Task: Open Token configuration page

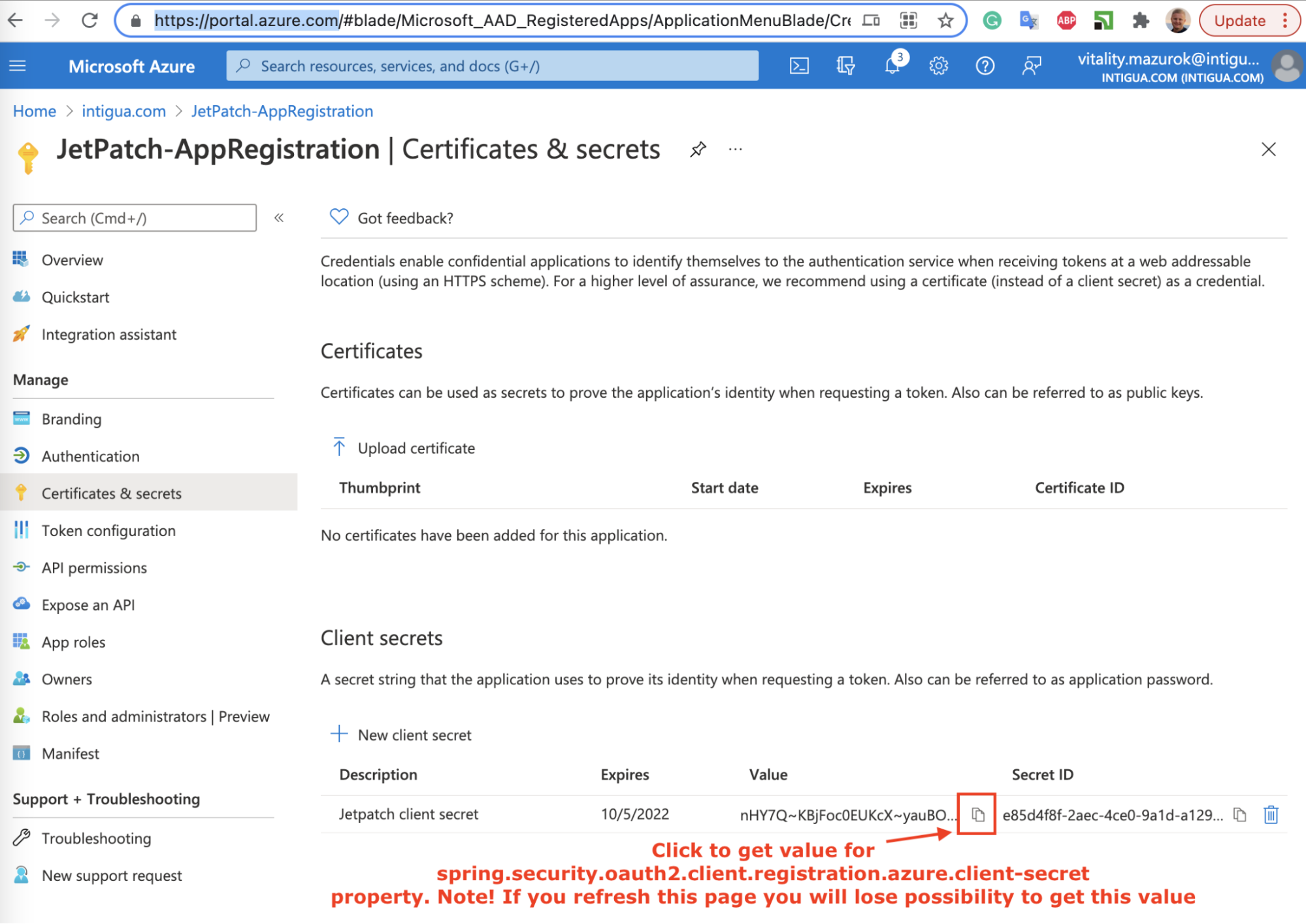Action: [x=108, y=530]
